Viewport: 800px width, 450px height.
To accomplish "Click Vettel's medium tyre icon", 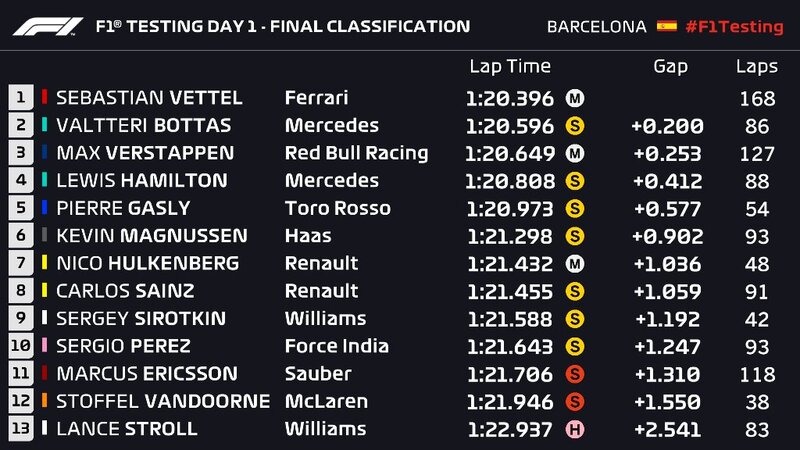I will 575,98.
